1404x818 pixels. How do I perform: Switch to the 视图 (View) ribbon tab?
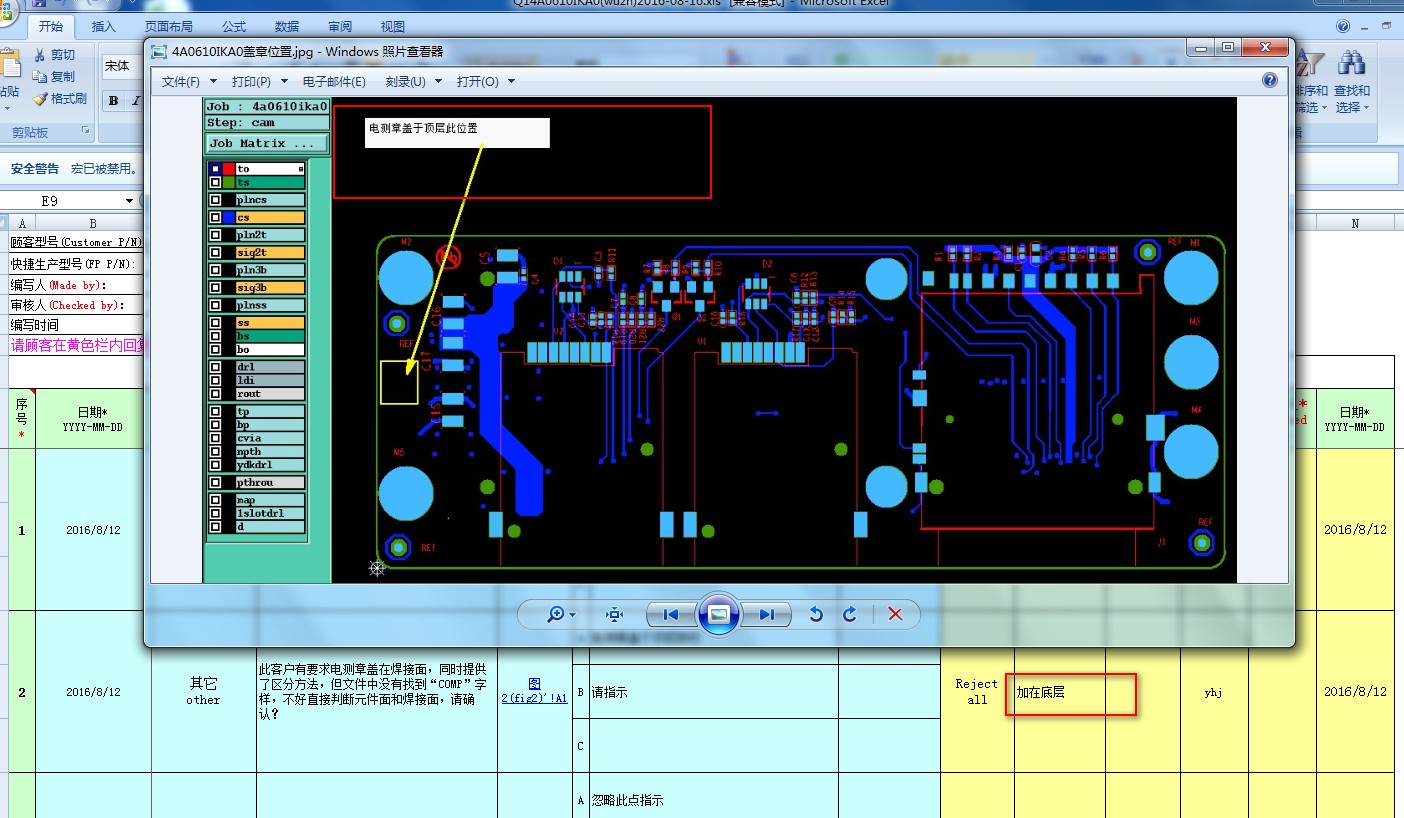click(393, 27)
